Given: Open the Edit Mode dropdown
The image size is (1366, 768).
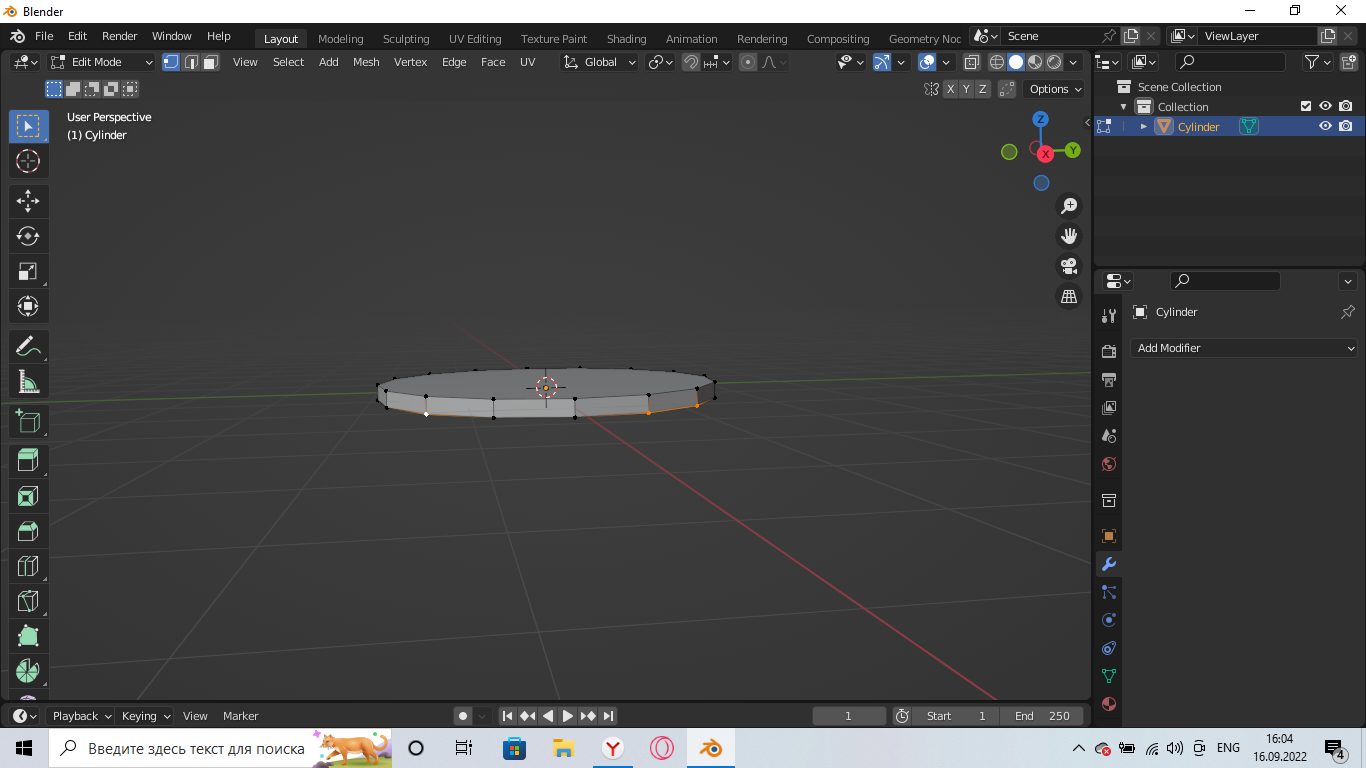Looking at the screenshot, I should pos(102,62).
